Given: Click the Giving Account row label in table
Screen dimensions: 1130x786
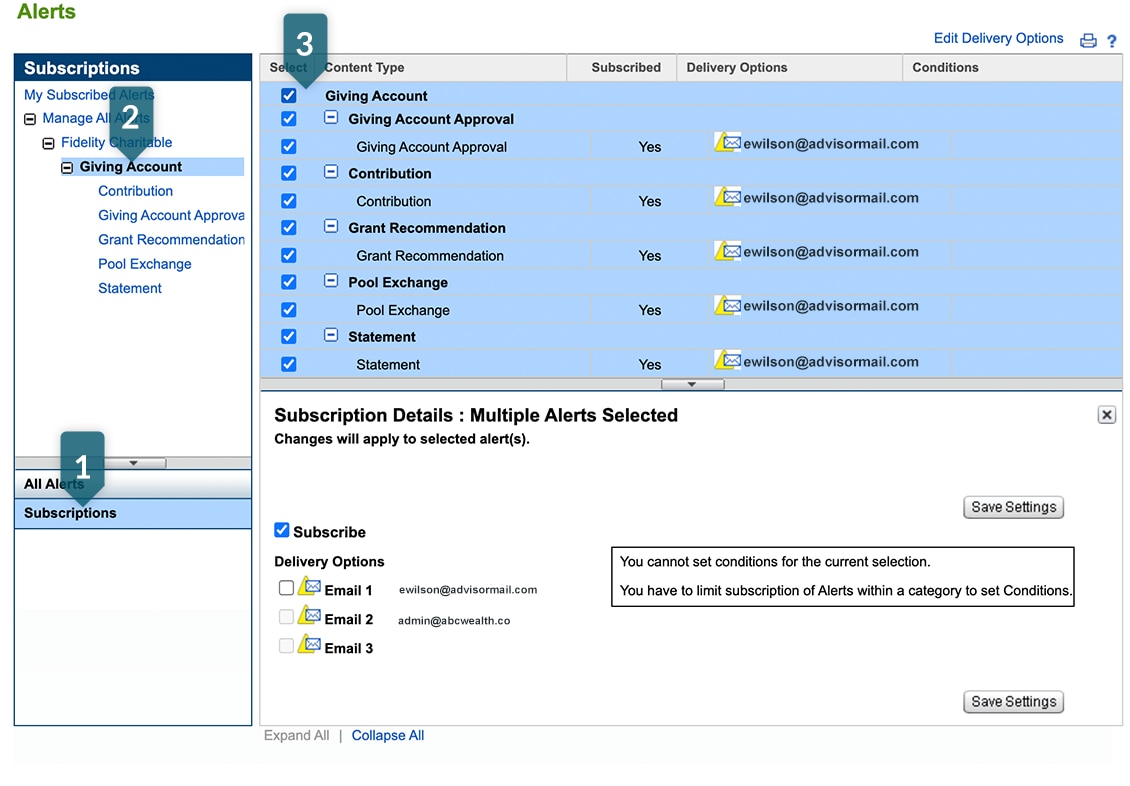Looking at the screenshot, I should coord(375,96).
